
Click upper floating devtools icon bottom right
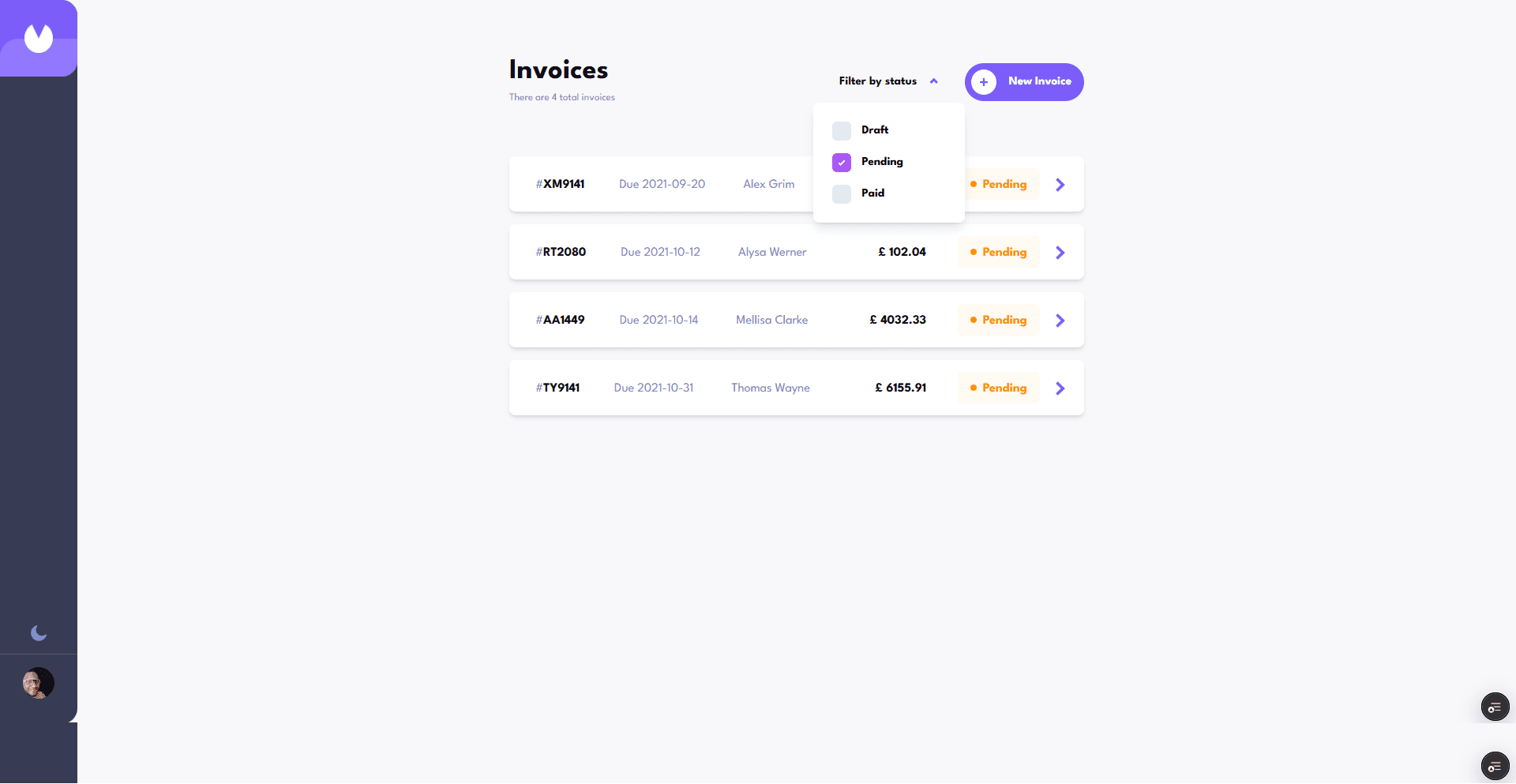point(1494,707)
